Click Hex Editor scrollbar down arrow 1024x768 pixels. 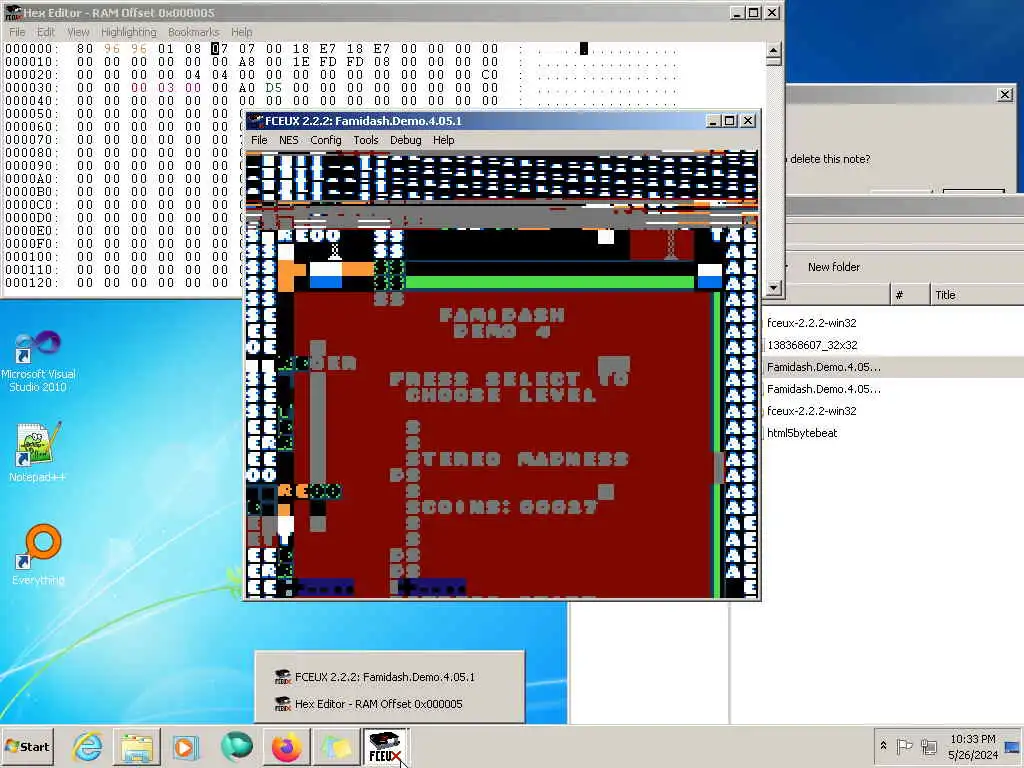tap(773, 287)
